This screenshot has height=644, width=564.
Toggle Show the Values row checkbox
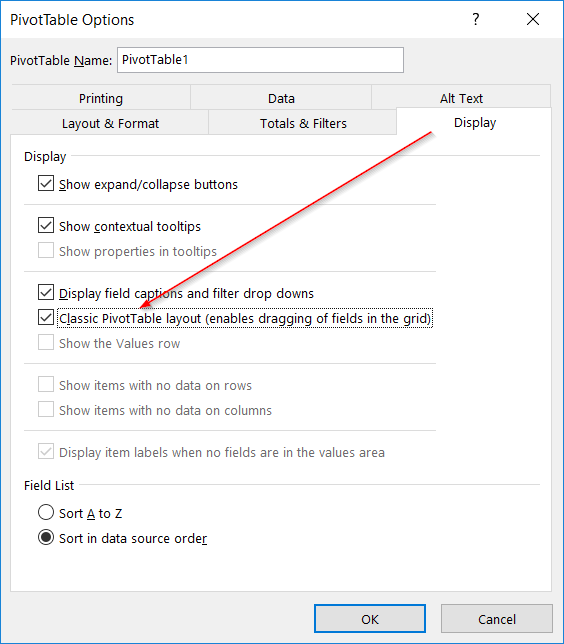(x=46, y=343)
